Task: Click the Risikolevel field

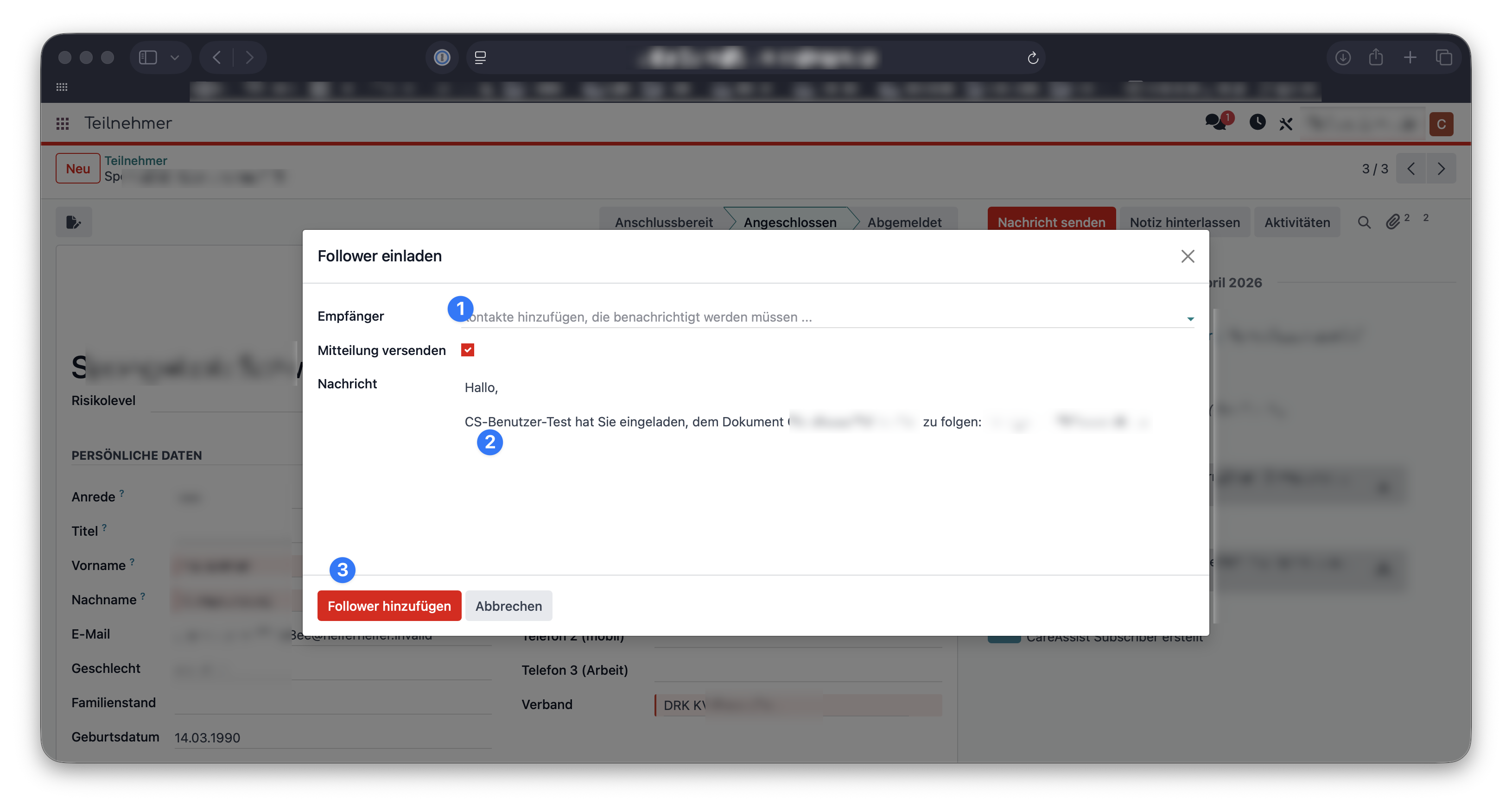Action: (226, 401)
